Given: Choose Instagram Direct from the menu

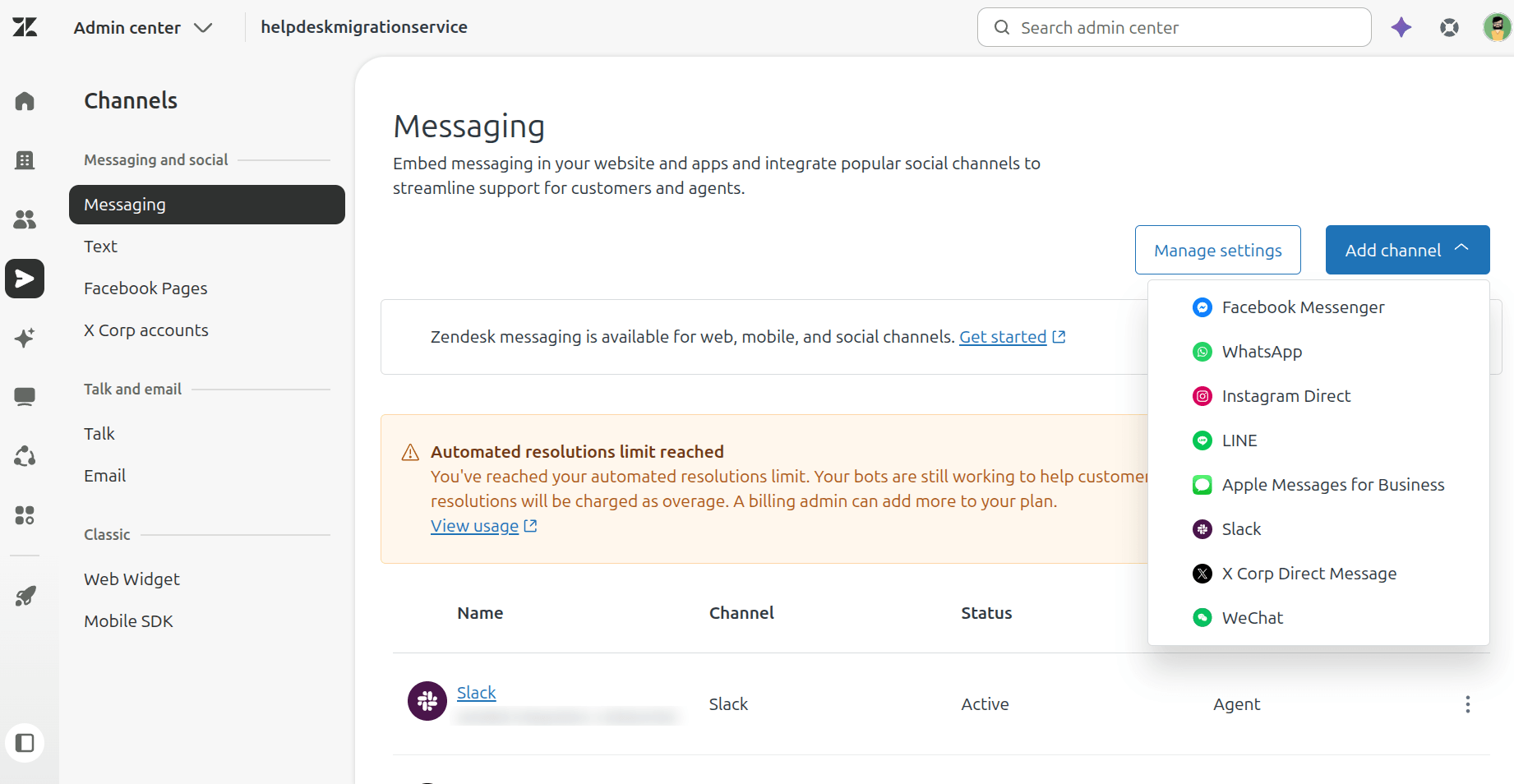Looking at the screenshot, I should [x=1318, y=396].
